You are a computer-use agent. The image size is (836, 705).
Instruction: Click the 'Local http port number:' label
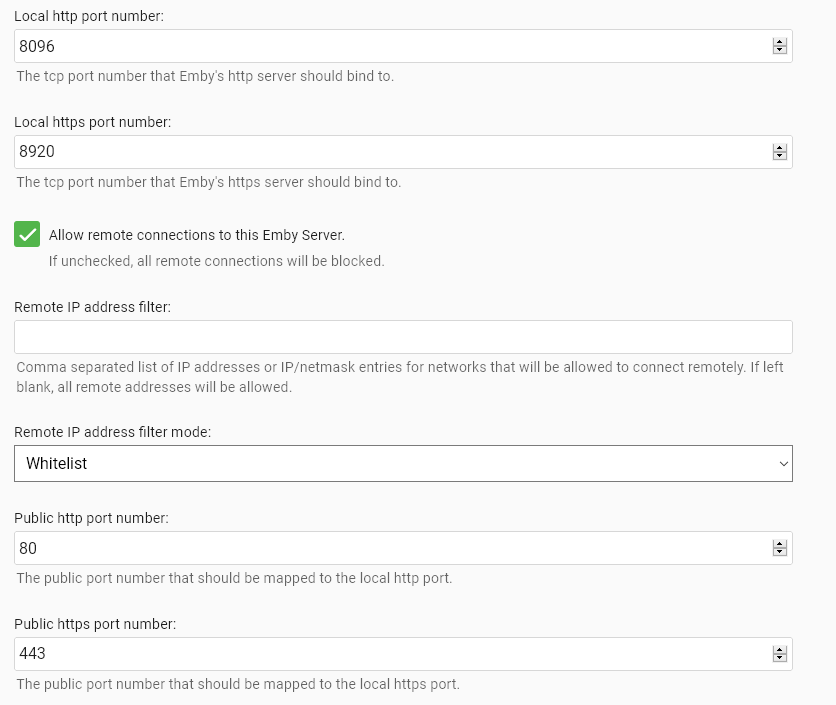(x=89, y=16)
